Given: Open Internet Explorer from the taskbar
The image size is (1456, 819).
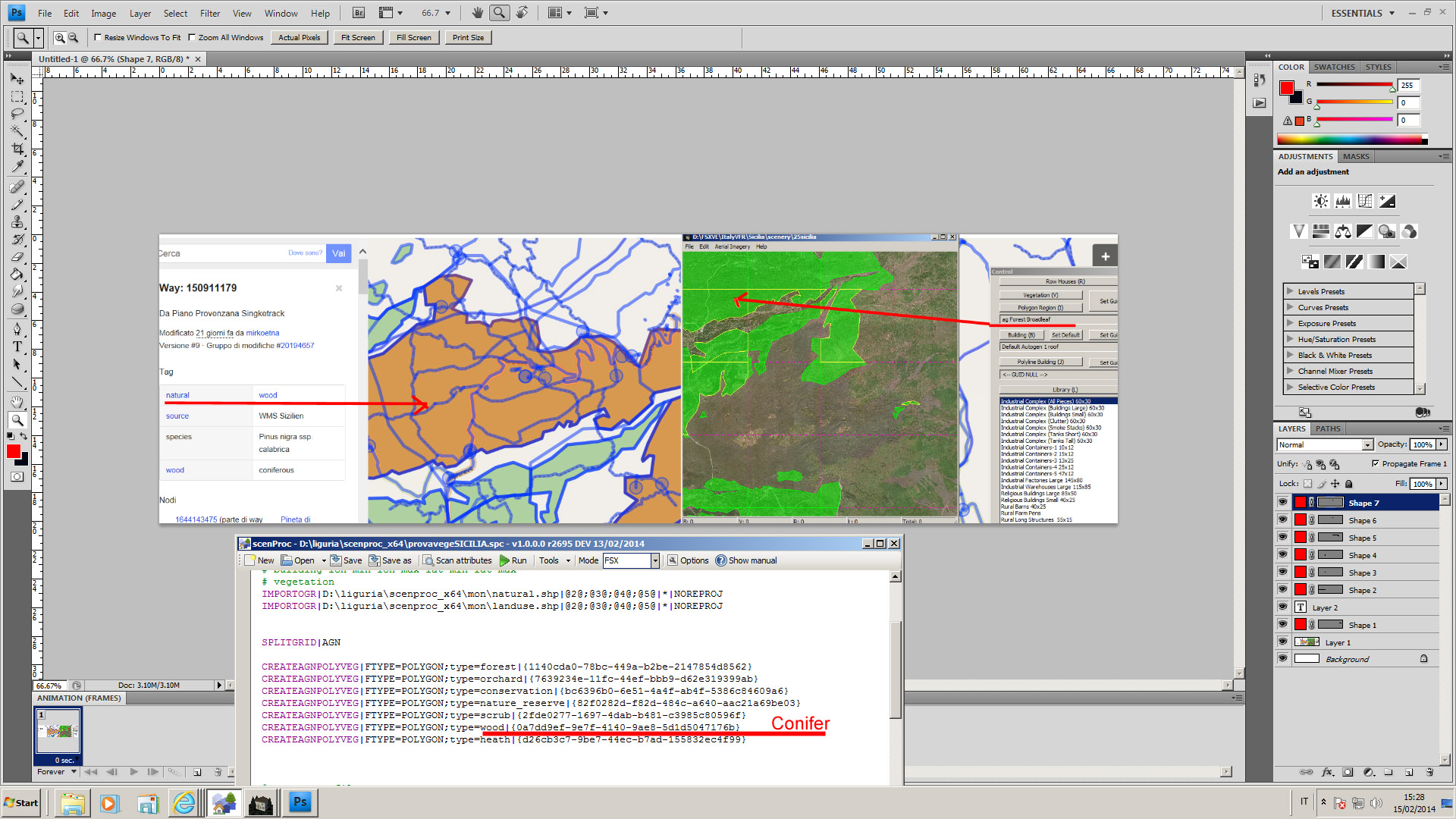Looking at the screenshot, I should tap(184, 802).
